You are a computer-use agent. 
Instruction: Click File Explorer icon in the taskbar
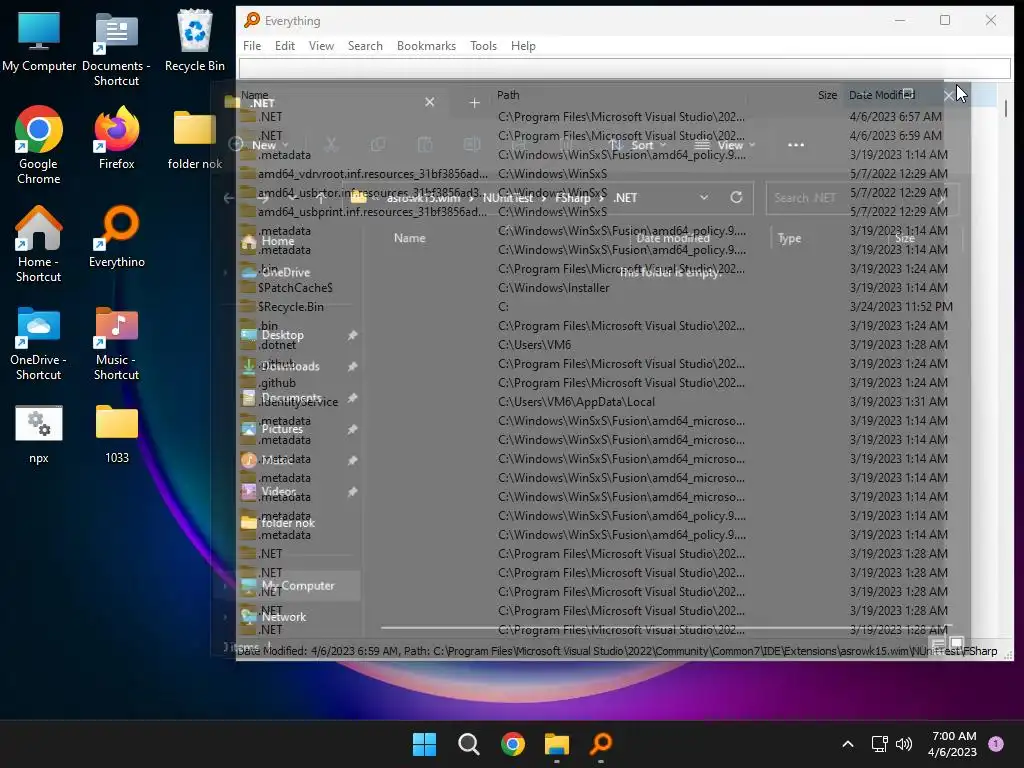pyautogui.click(x=556, y=744)
